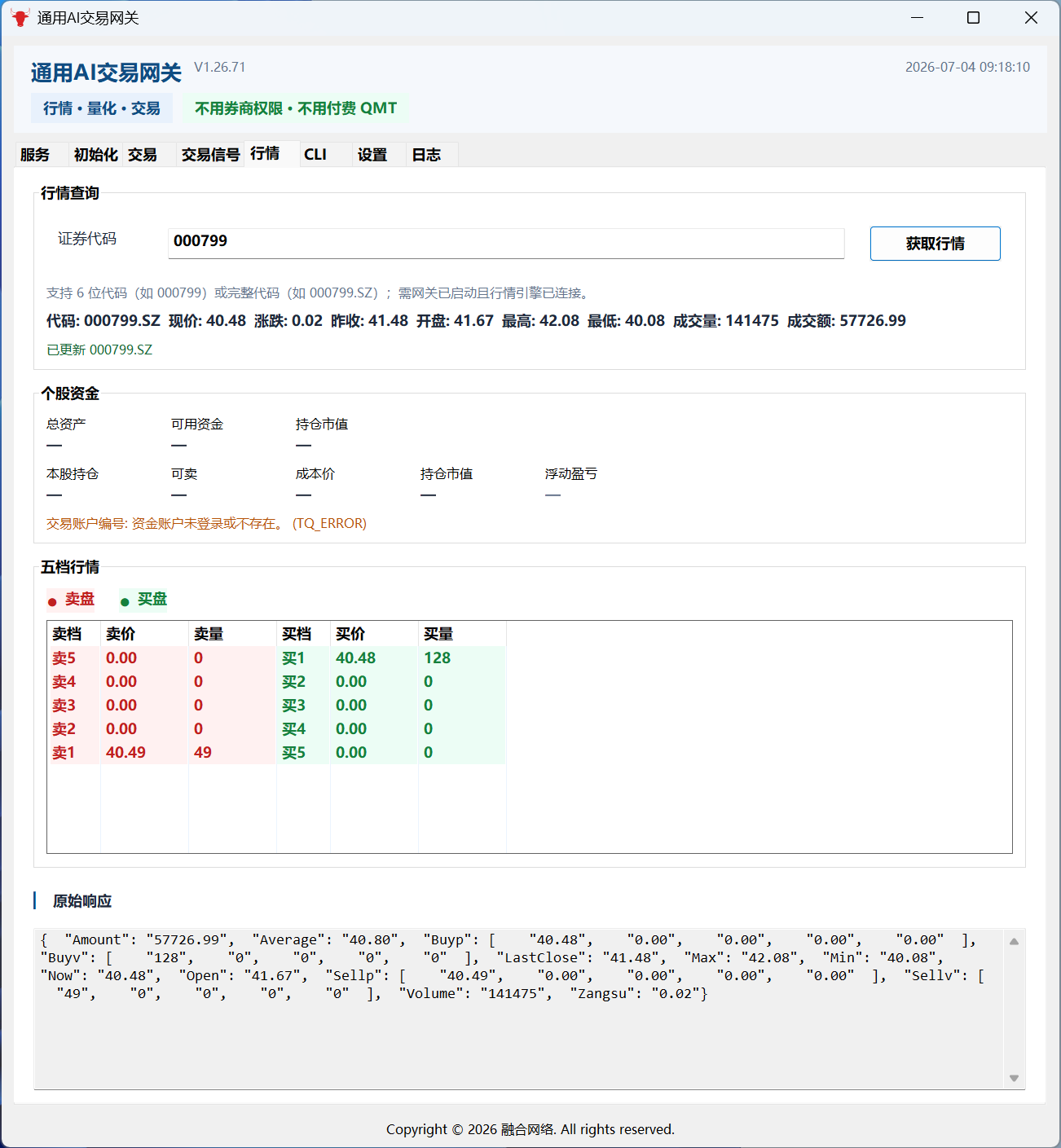
Task: Click buy price 40.48 cell
Action: (x=356, y=658)
